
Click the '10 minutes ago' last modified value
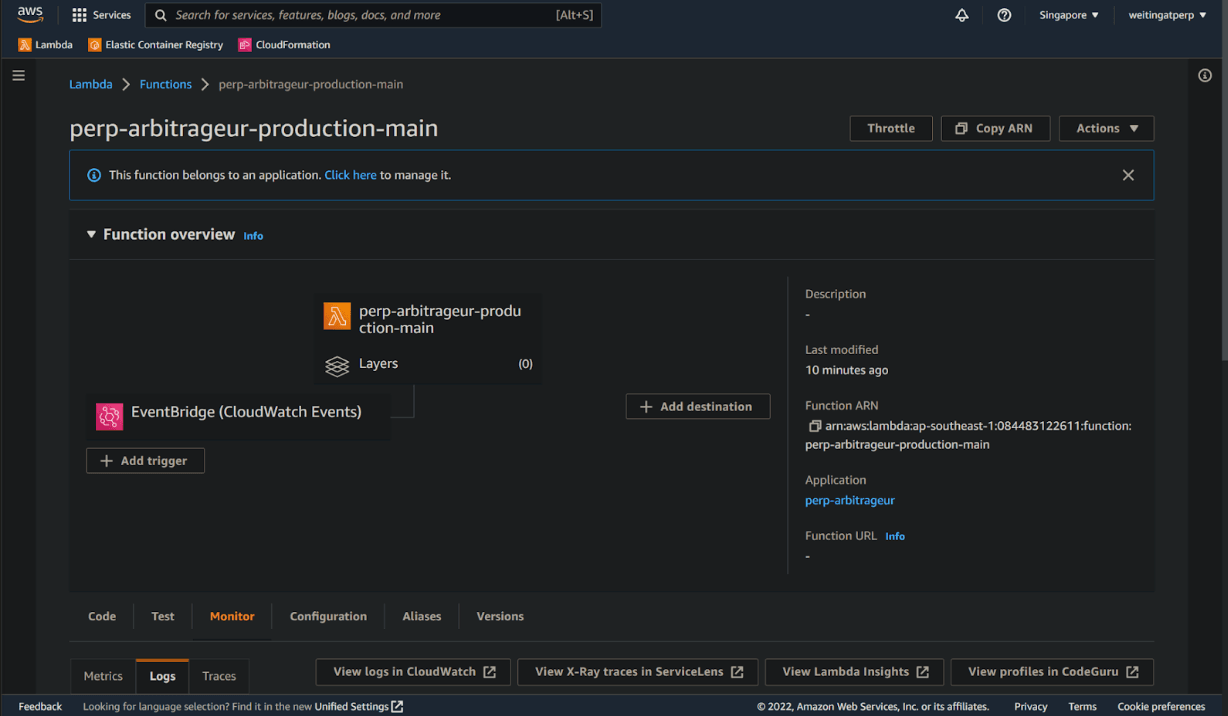[846, 370]
